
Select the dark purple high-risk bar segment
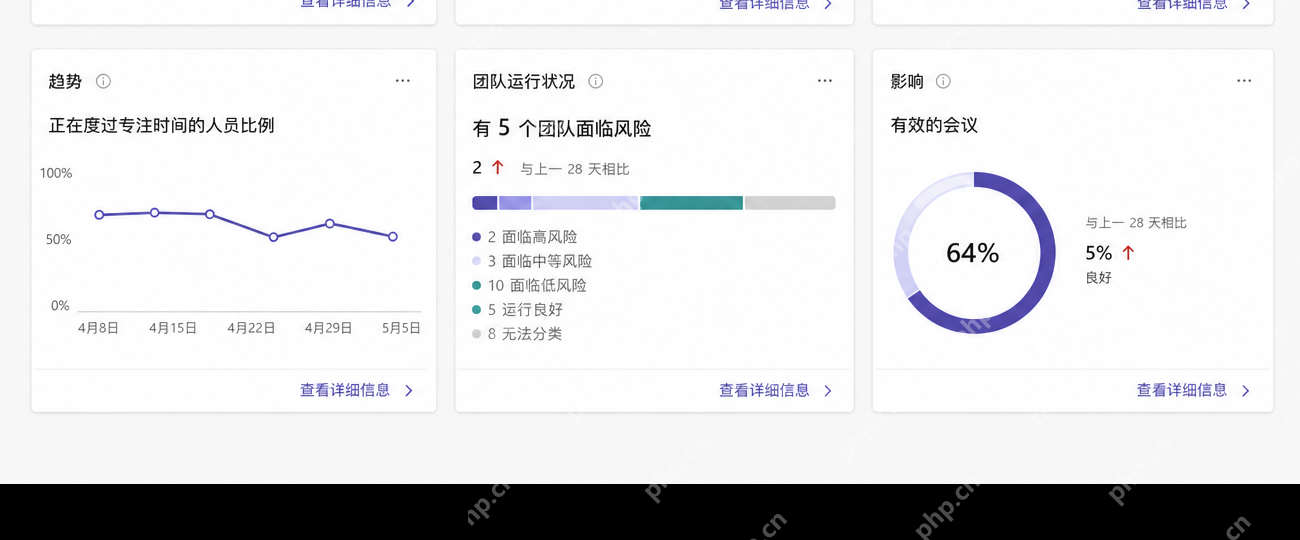485,203
